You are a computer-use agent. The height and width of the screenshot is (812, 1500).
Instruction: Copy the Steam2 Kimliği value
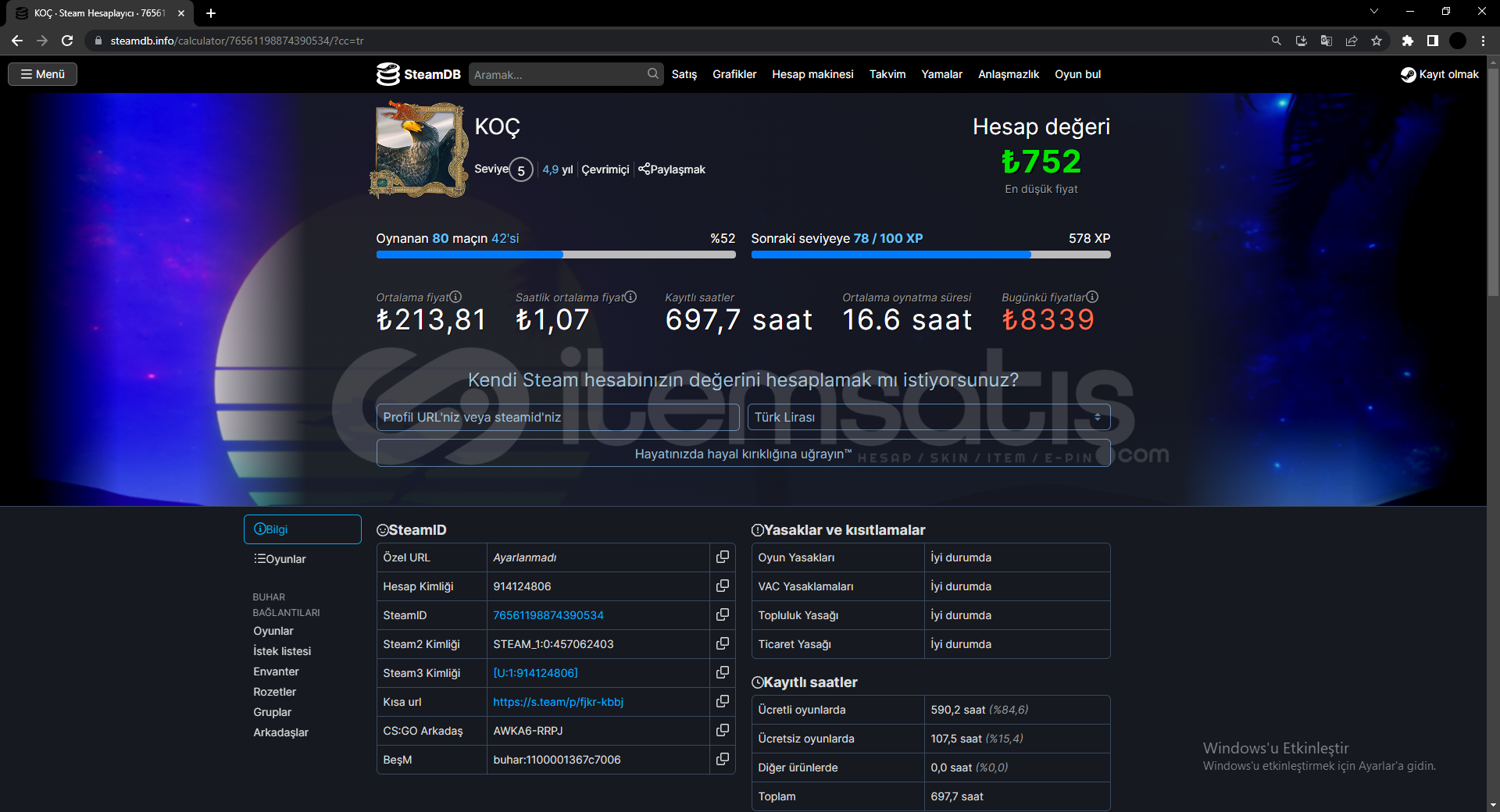pos(723,643)
